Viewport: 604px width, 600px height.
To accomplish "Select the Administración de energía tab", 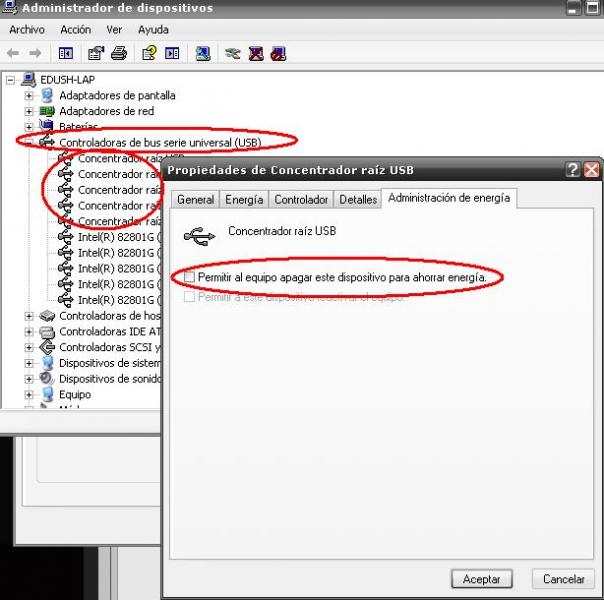I will (x=449, y=198).
